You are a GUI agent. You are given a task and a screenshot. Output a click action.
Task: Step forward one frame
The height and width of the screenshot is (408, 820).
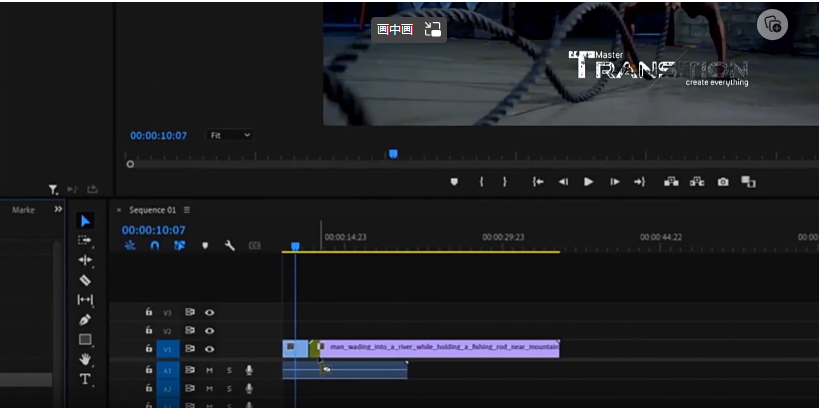pyautogui.click(x=615, y=182)
